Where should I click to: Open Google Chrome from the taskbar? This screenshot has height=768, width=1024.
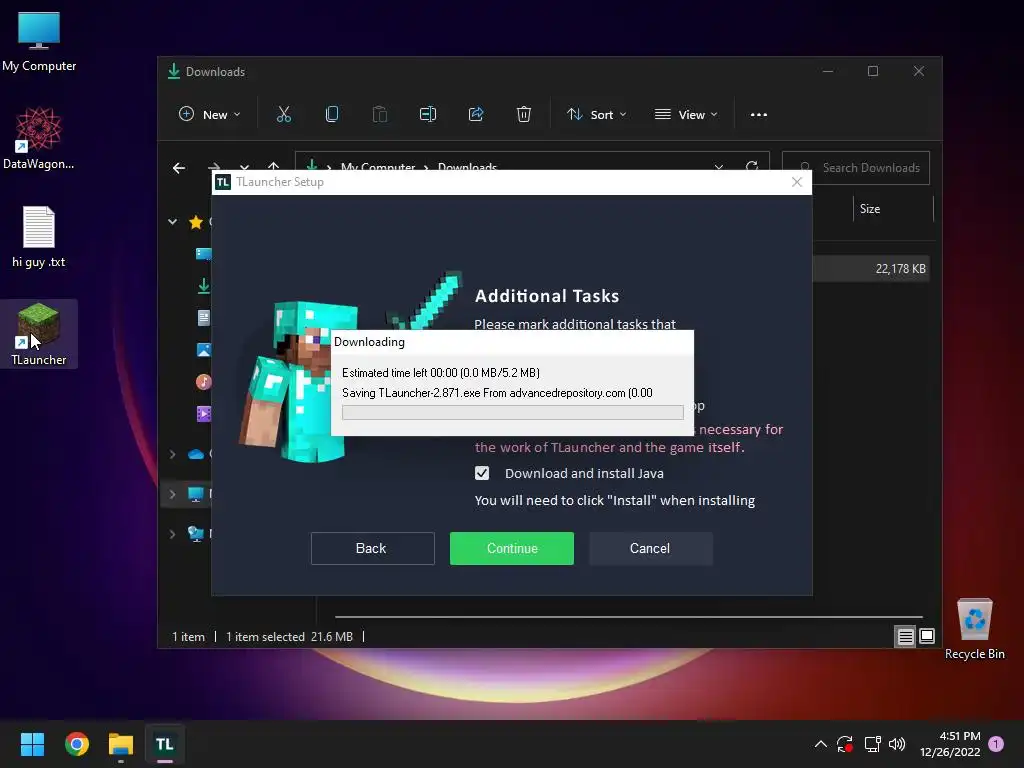tap(76, 744)
